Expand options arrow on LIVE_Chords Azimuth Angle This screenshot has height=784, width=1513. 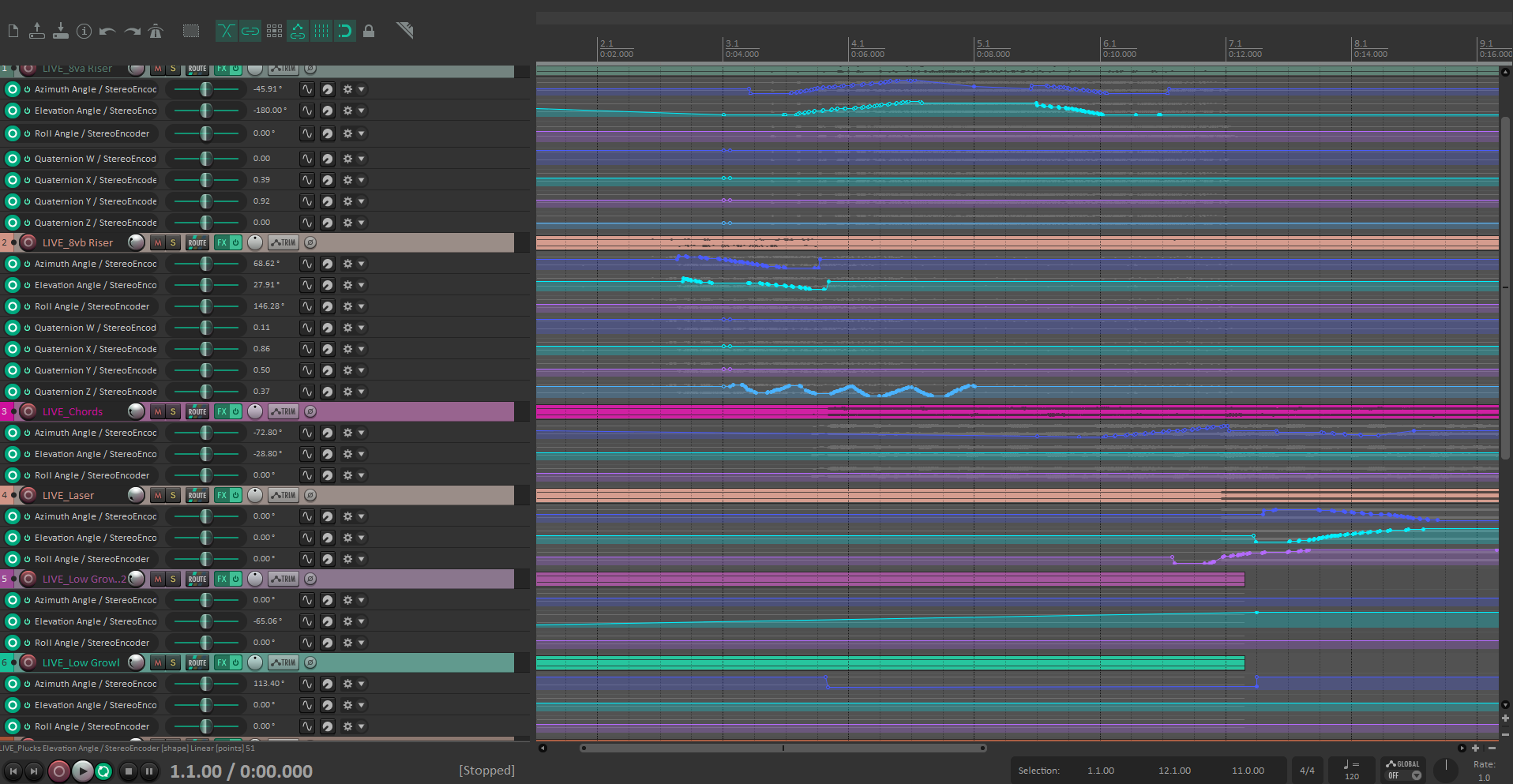coord(362,433)
